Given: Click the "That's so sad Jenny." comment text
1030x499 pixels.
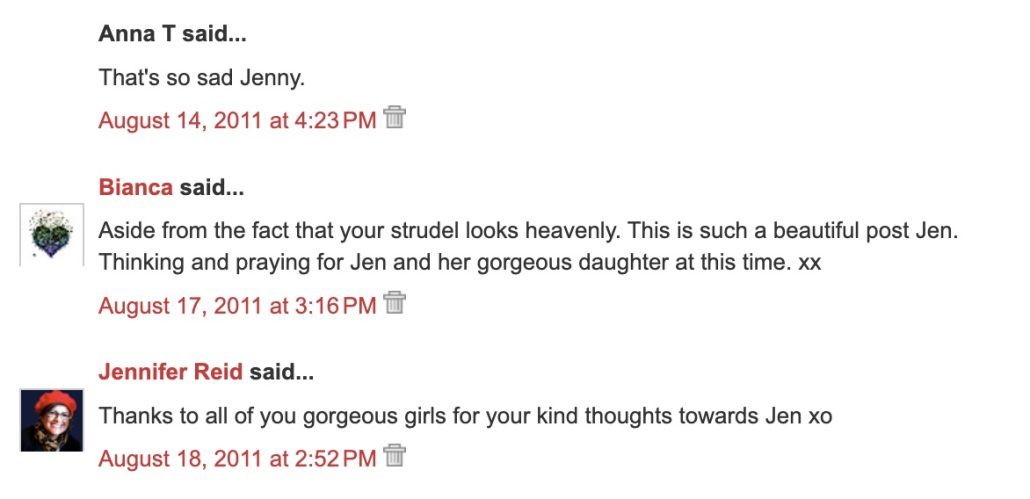Looking at the screenshot, I should (x=201, y=77).
